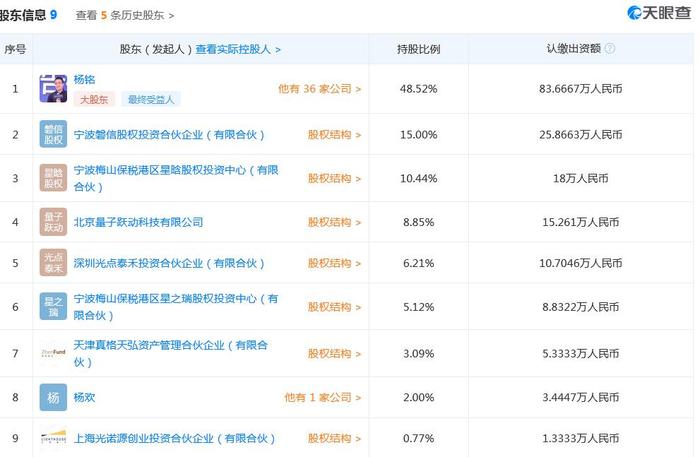Expand 他有 36 家公司 for 杨铭

click(320, 89)
